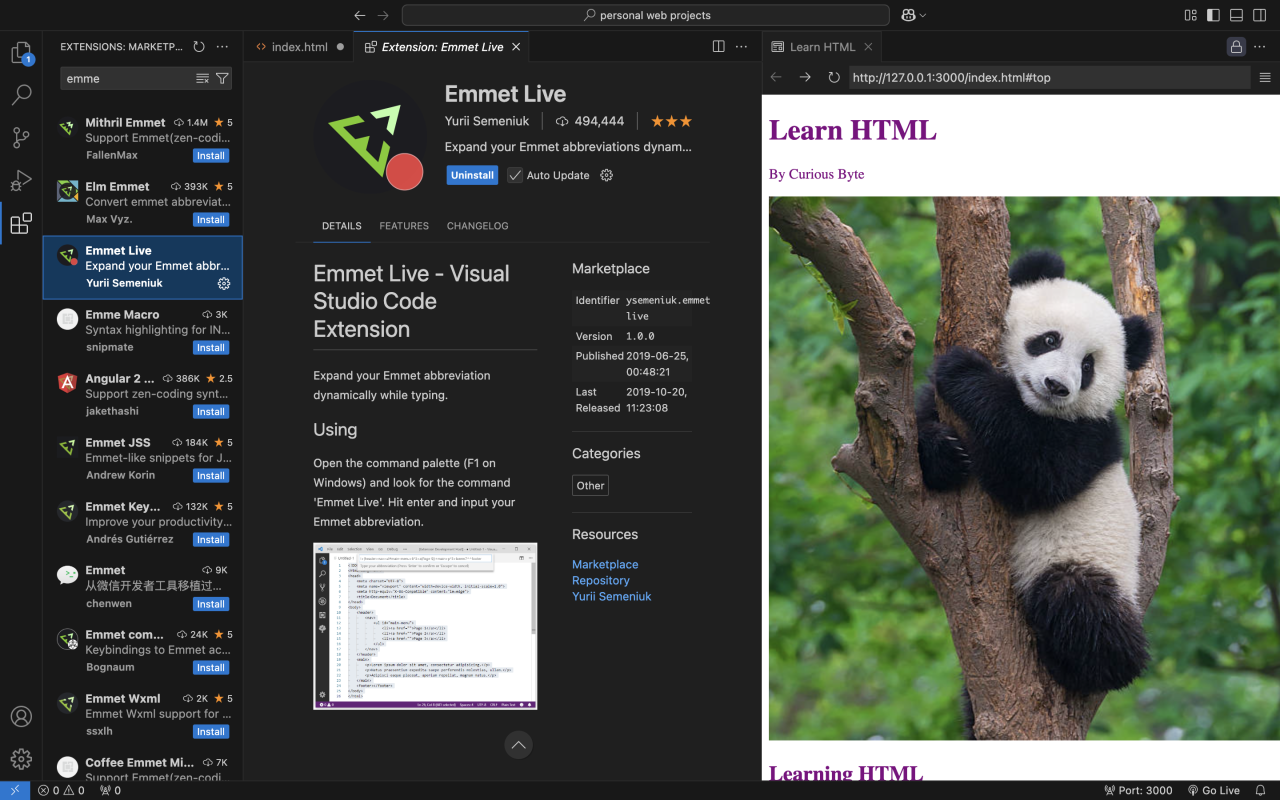The width and height of the screenshot is (1280, 800).
Task: Open Emmet Live settings gear next to Auto Update
Action: 606,175
